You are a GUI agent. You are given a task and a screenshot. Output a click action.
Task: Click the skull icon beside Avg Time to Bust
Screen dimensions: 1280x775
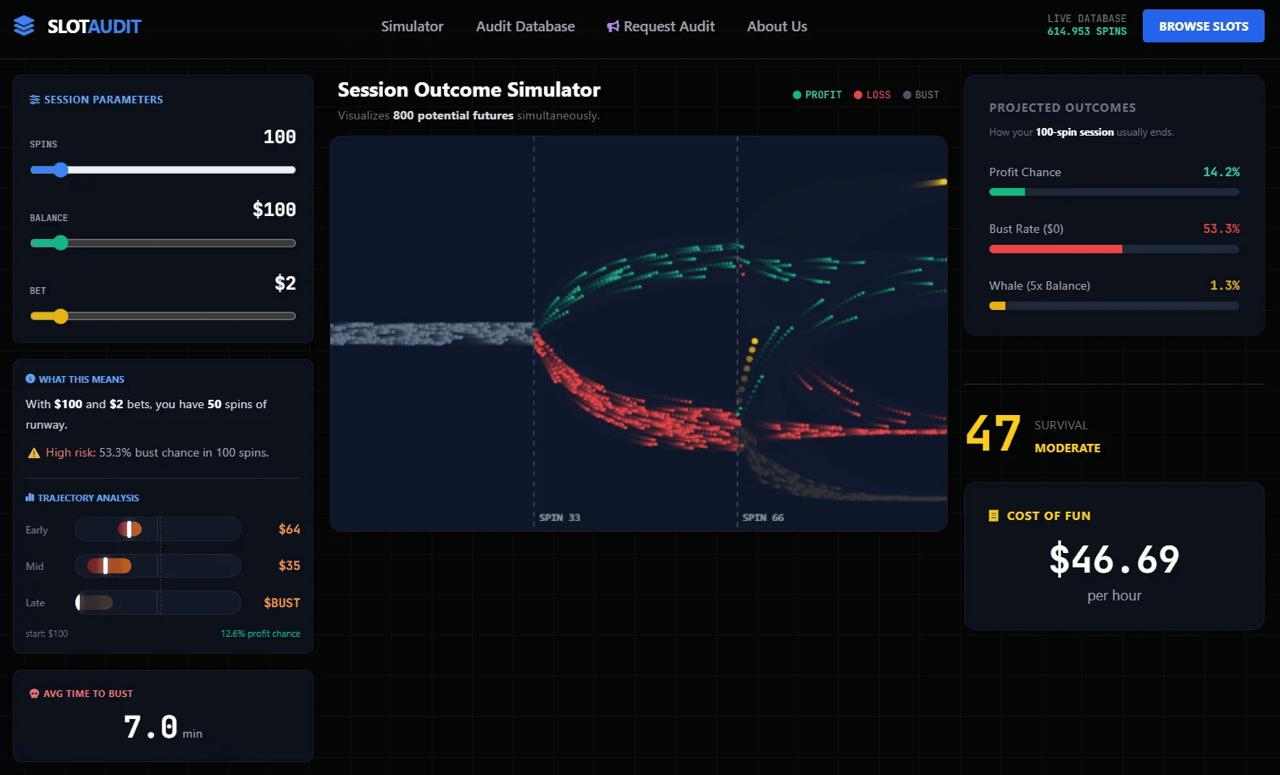pyautogui.click(x=34, y=693)
